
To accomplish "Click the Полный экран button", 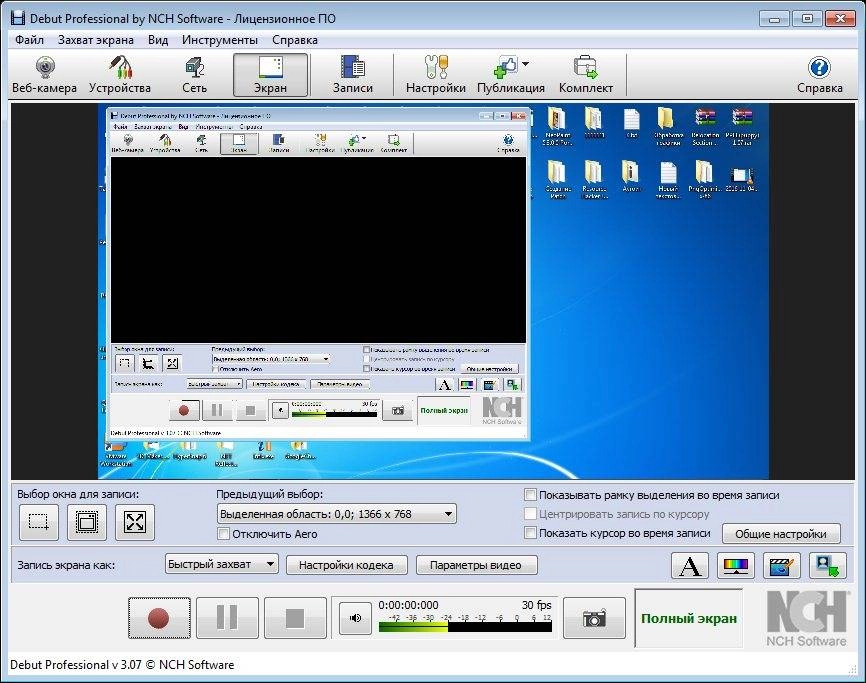I will [689, 618].
